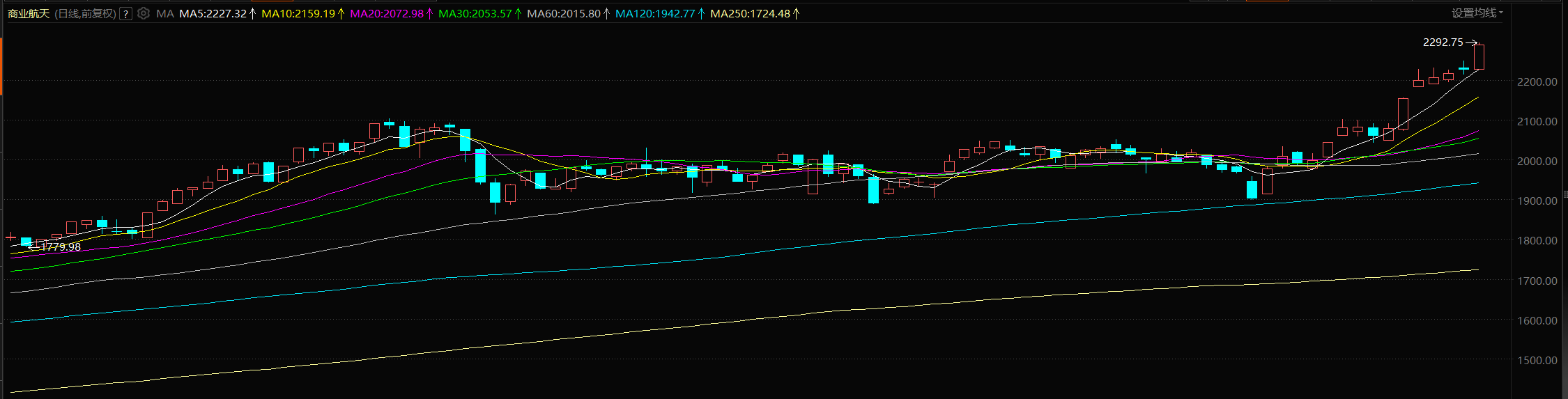
Task: Select the MA5 moving average label
Action: click(213, 14)
